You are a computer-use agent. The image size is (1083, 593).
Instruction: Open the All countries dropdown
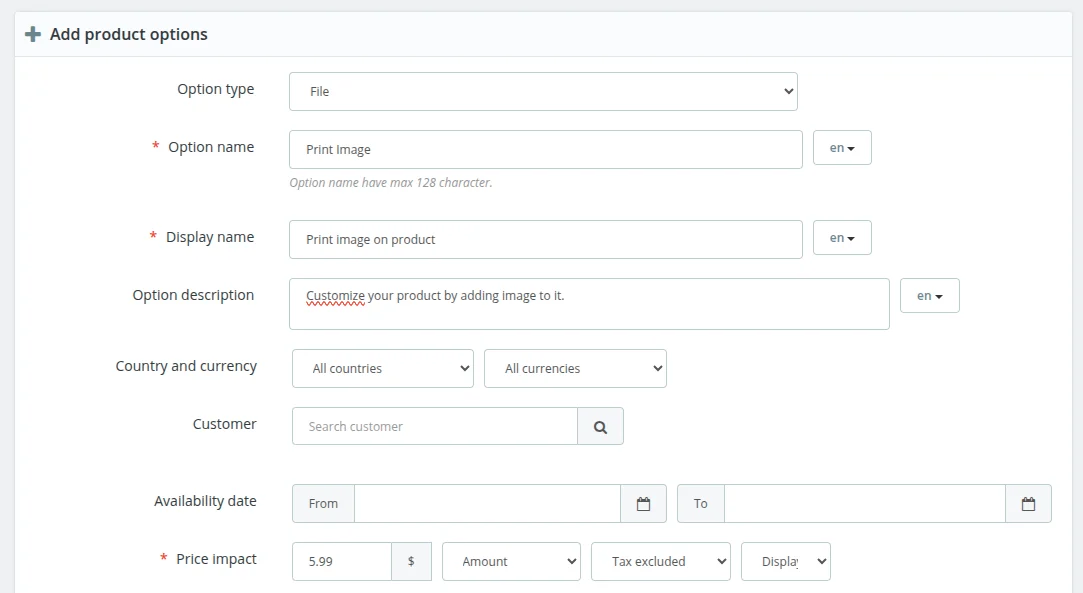click(382, 368)
